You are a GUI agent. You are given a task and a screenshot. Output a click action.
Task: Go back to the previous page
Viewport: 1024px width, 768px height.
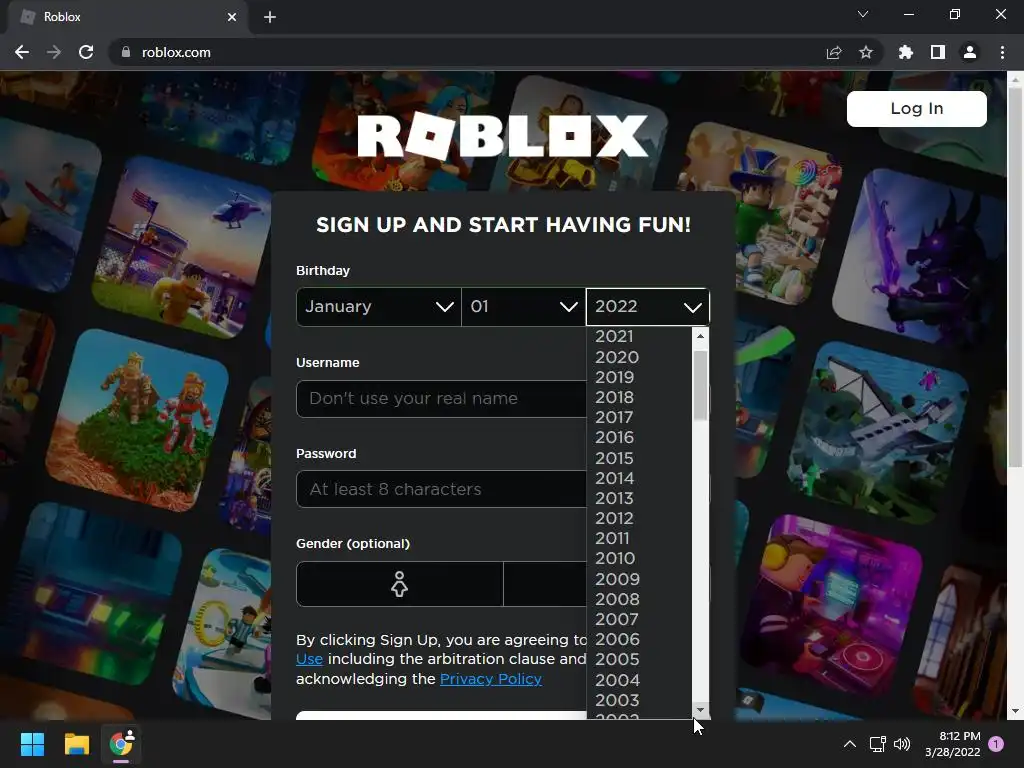pos(22,52)
